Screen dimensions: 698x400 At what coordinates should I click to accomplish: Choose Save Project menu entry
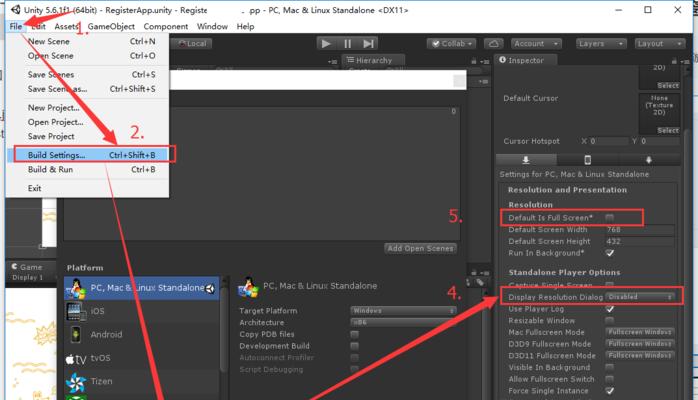pyautogui.click(x=88, y=136)
